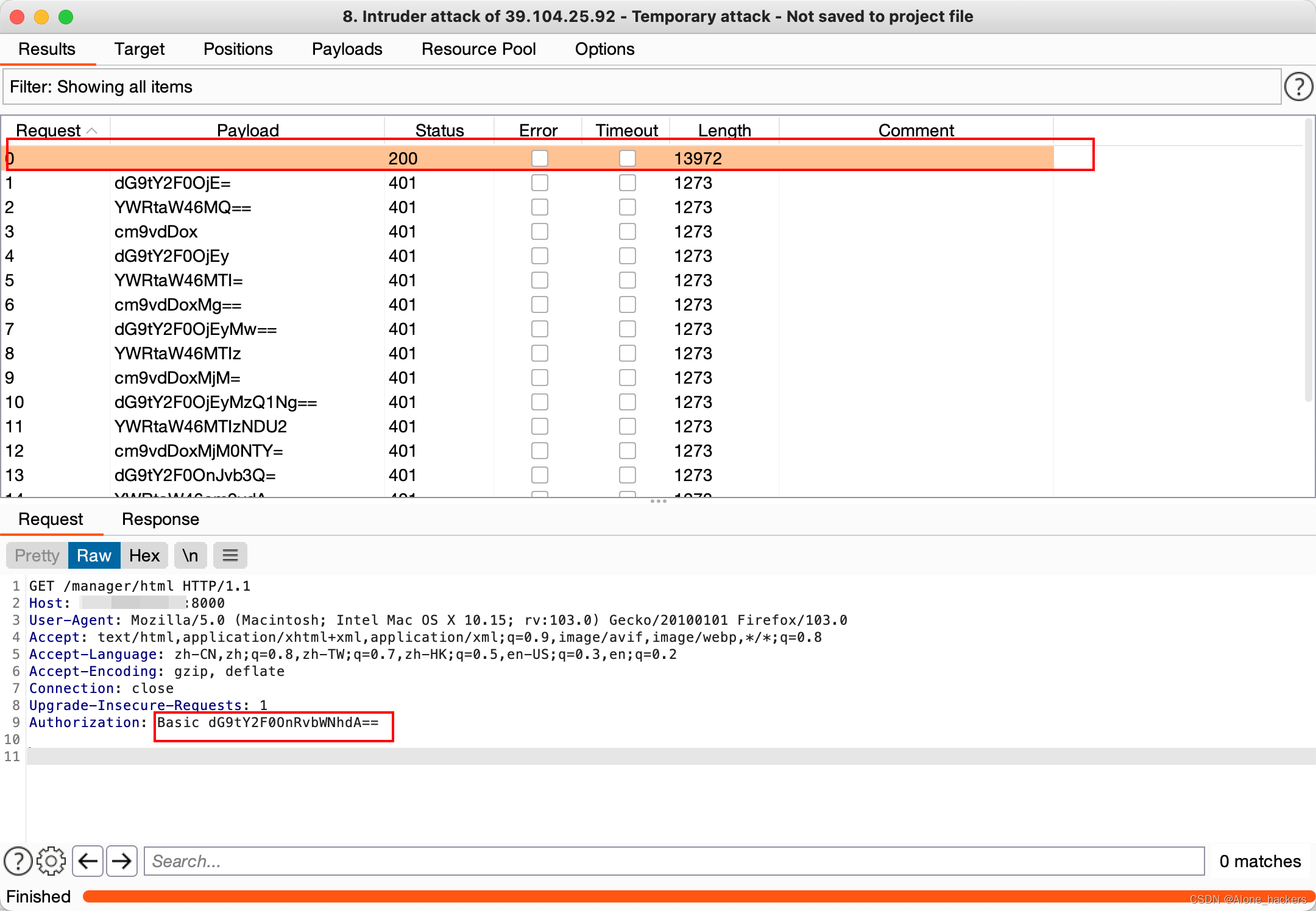Tick the Error checkbox for request 7
1316x911 pixels.
(539, 329)
